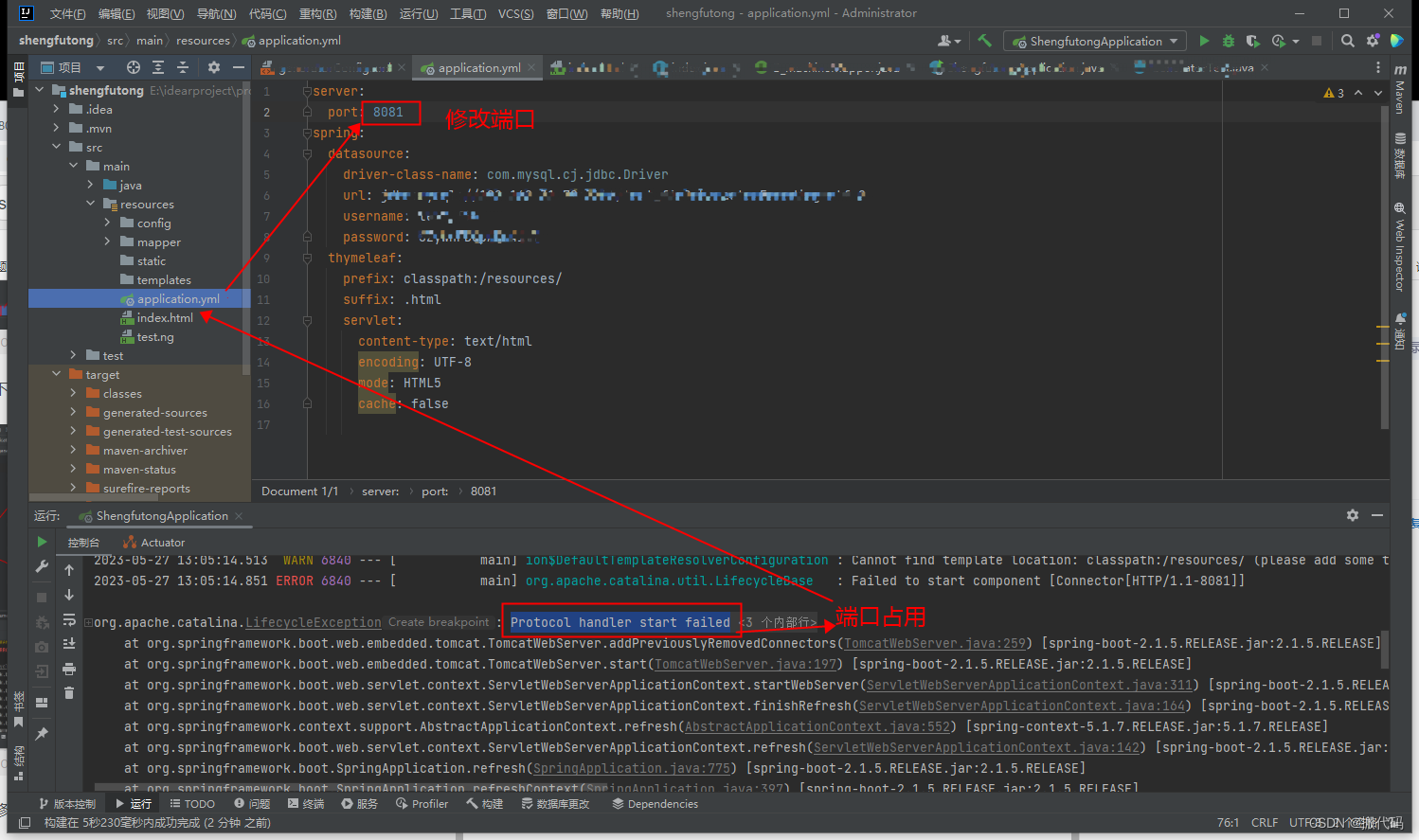The height and width of the screenshot is (840, 1419).
Task: Open the Profiler tool window
Action: (x=422, y=804)
